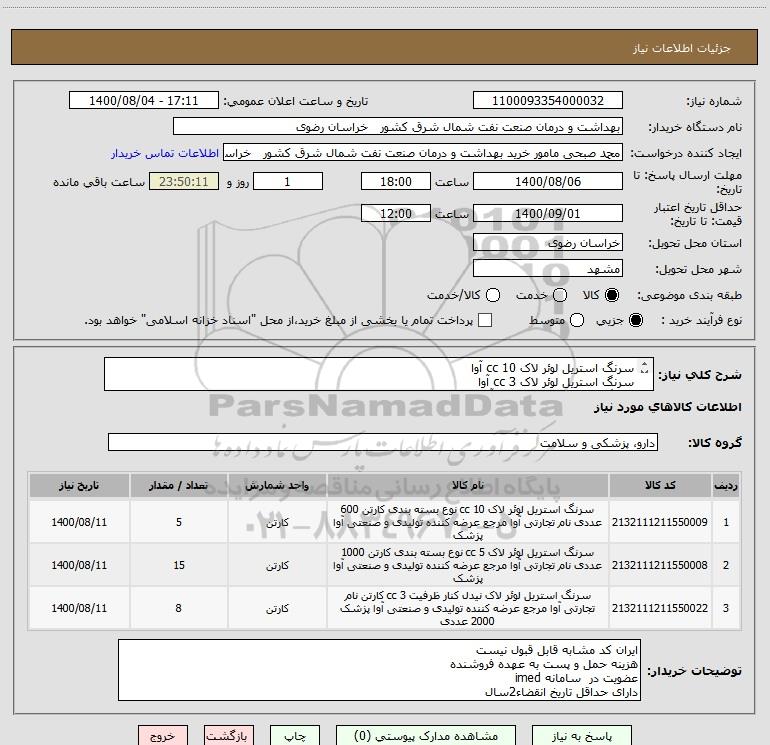Image resolution: width=770 pixels, height=745 pixels.
Task: Click the واحد شمارش column header
Action: click(277, 486)
